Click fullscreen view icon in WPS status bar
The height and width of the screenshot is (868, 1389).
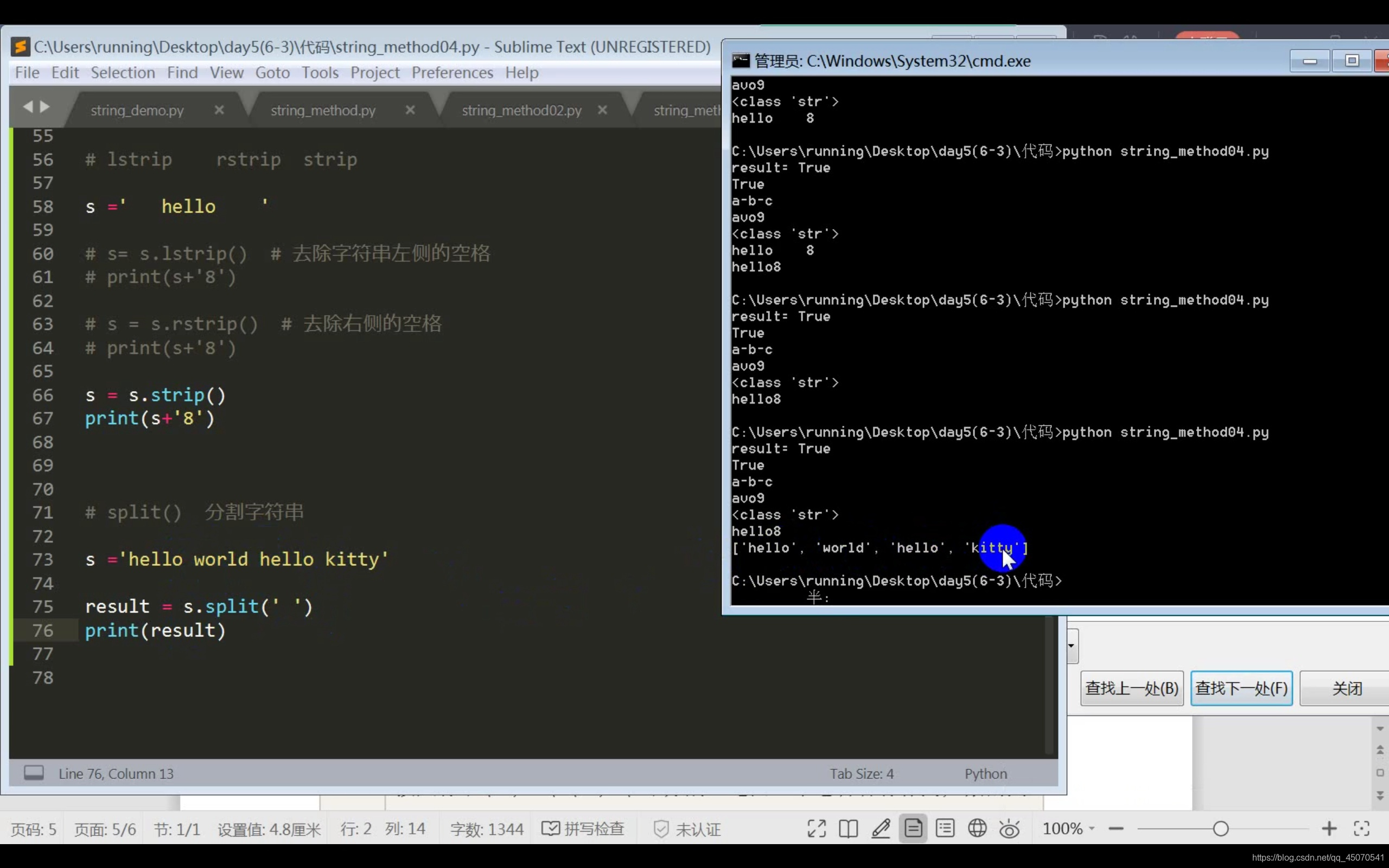click(816, 828)
